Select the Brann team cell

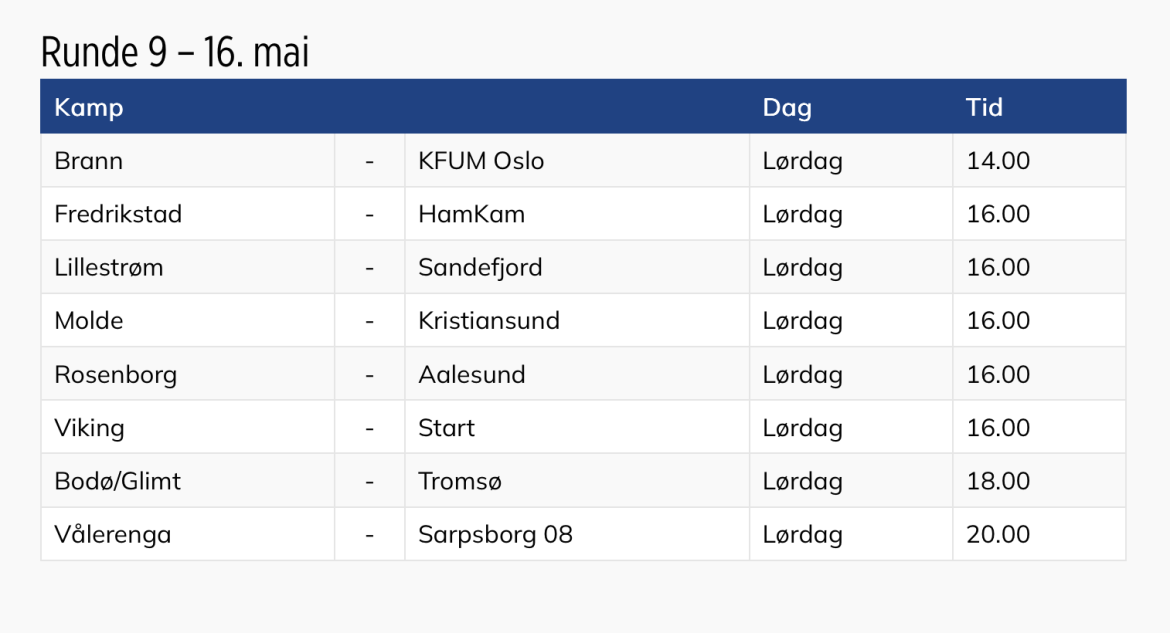point(89,161)
